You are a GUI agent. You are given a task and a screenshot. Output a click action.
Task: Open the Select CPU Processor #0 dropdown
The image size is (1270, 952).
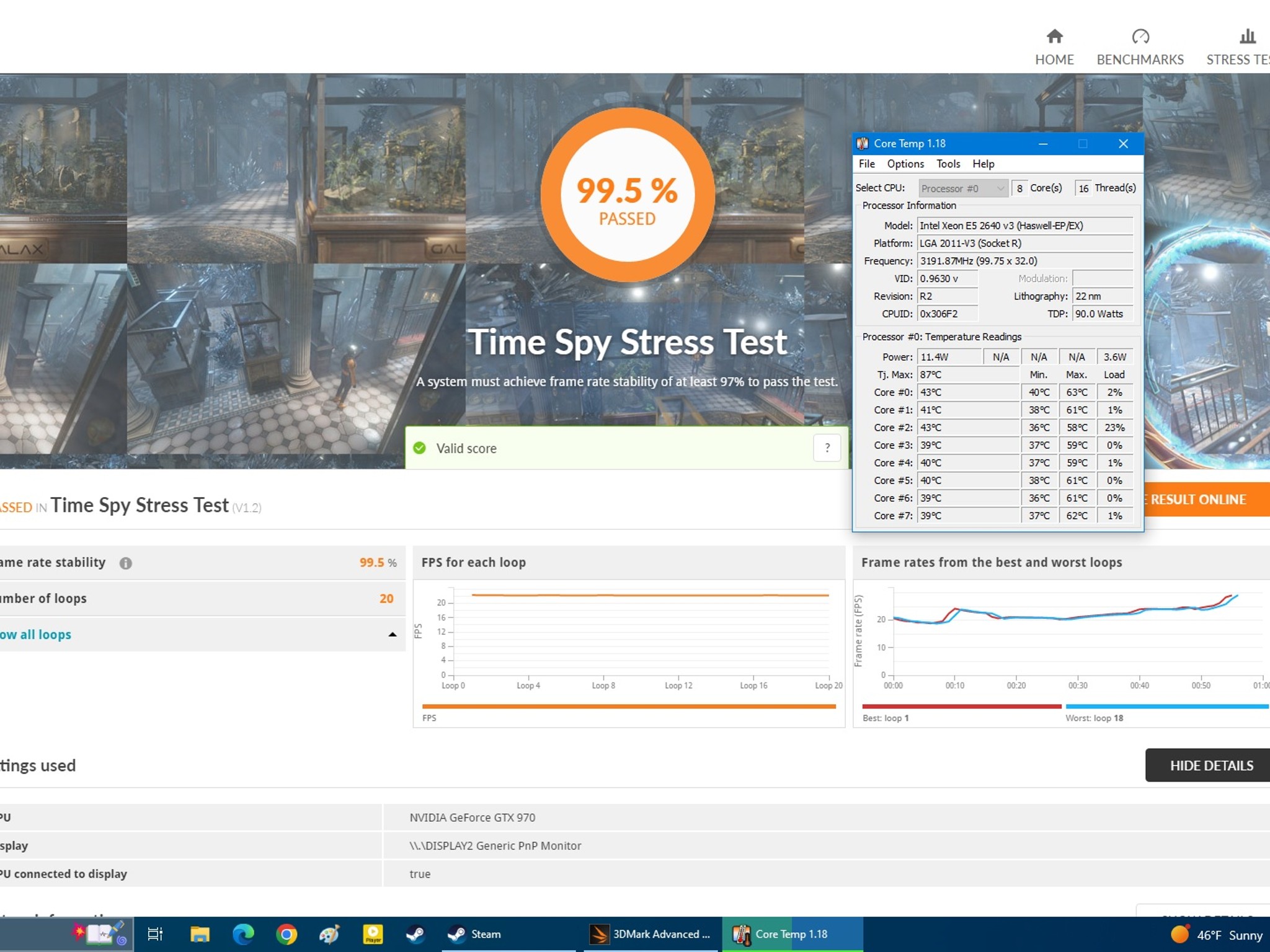tap(962, 188)
